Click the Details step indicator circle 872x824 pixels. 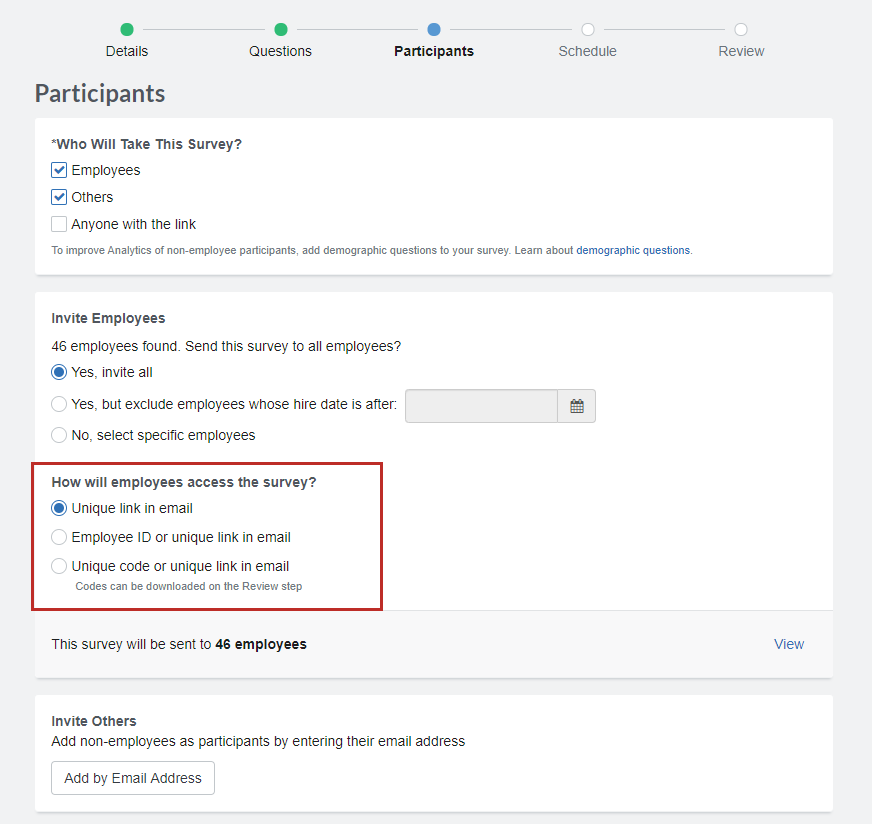[x=126, y=29]
